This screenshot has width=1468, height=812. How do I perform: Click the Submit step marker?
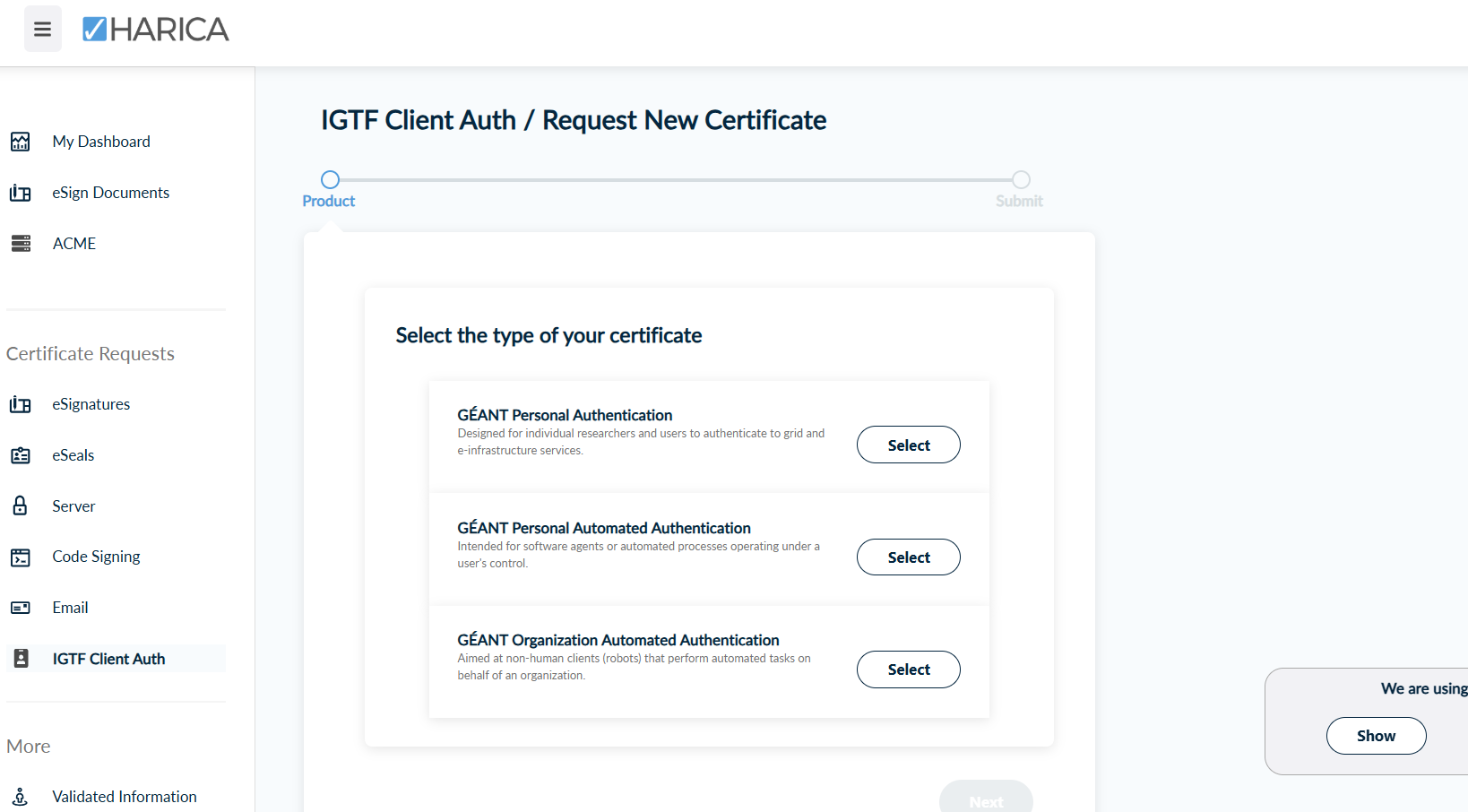(x=1021, y=179)
